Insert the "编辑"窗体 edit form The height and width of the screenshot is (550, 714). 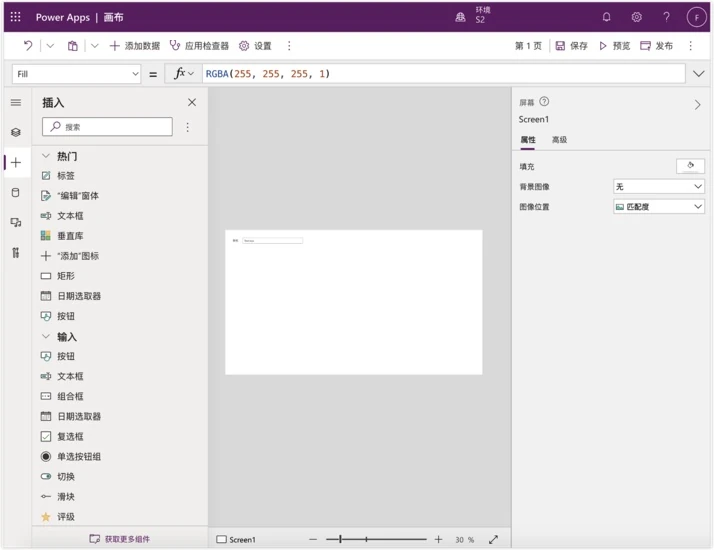69,196
